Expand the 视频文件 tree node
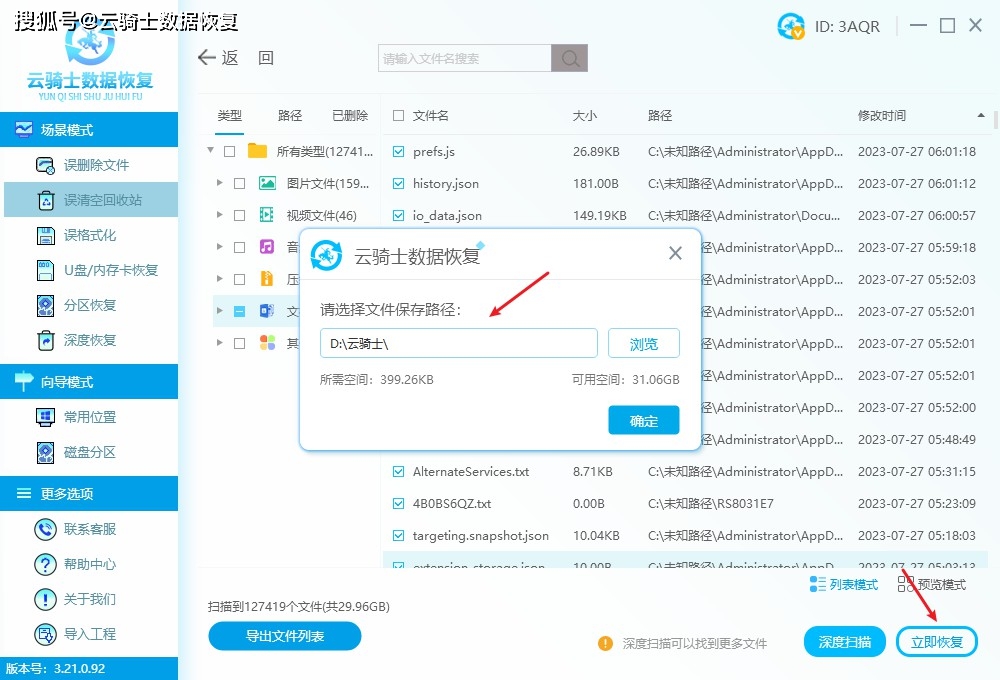 tap(222, 216)
